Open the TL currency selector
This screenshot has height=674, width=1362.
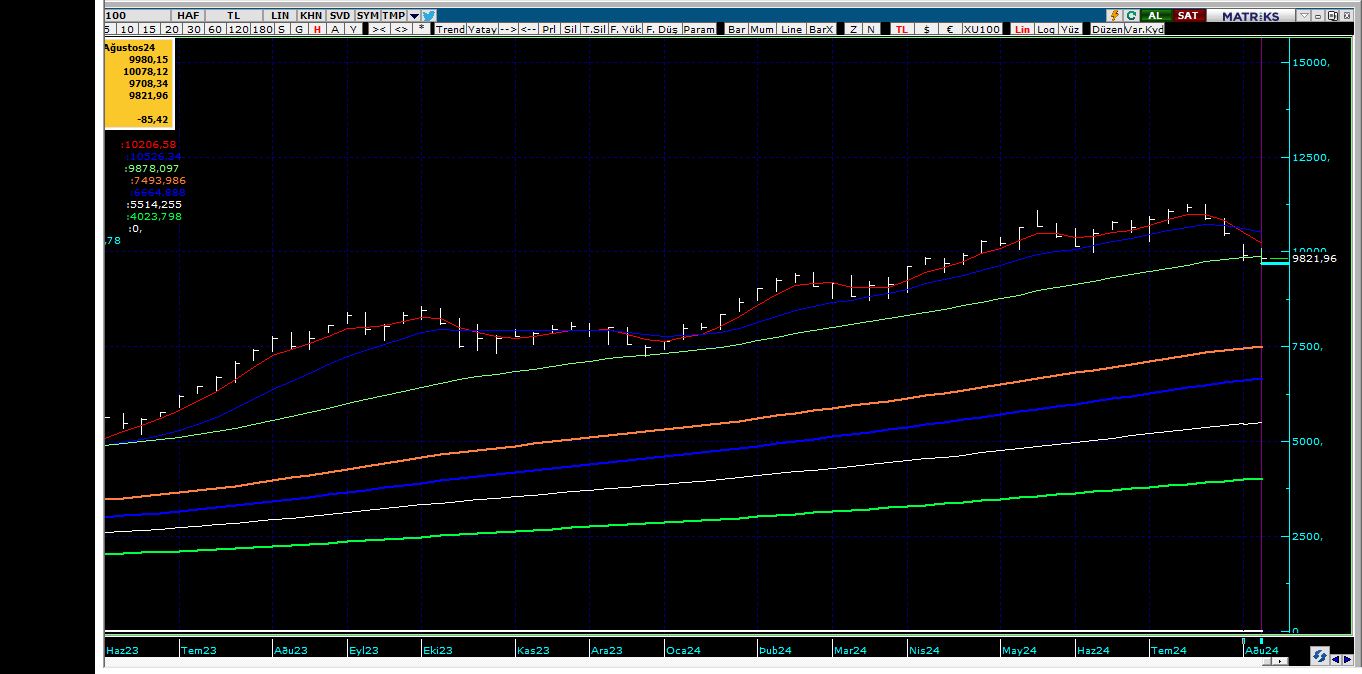(x=233, y=16)
